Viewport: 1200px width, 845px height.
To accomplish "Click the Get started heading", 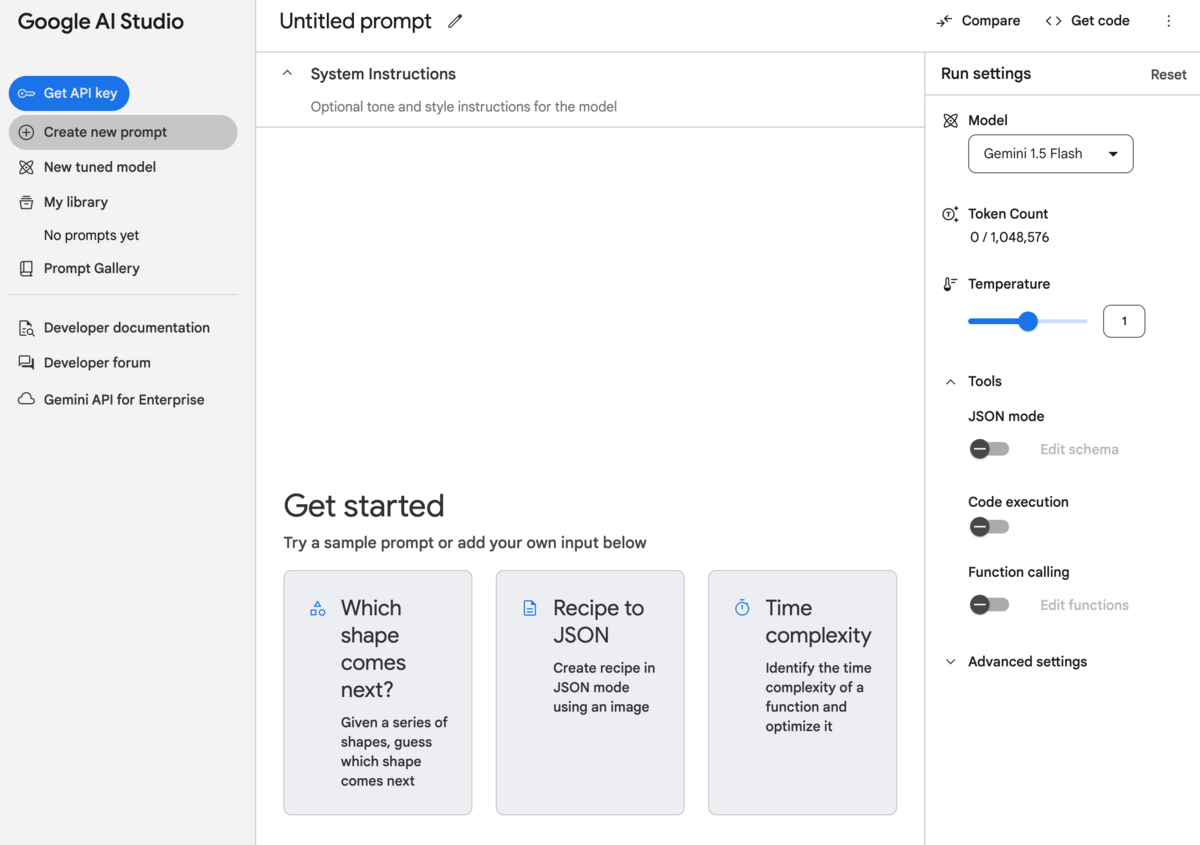I will click(364, 505).
